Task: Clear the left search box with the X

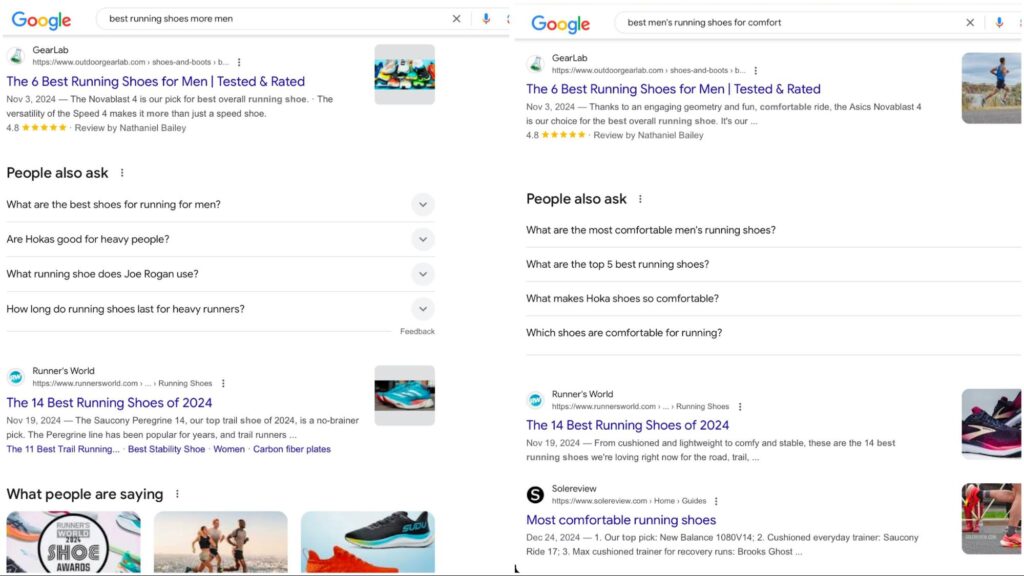Action: click(x=456, y=19)
